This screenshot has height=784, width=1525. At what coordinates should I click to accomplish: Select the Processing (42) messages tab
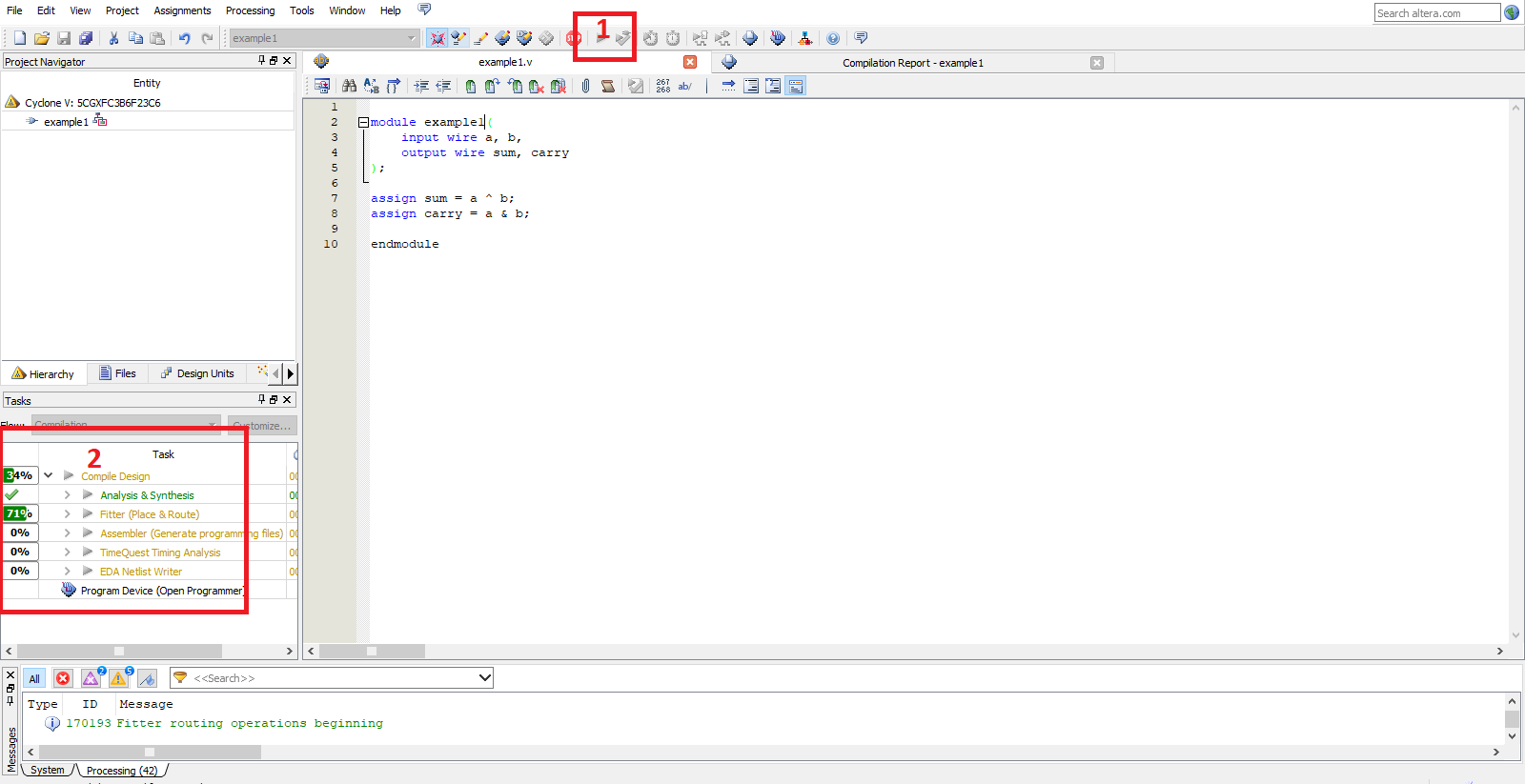coord(122,771)
